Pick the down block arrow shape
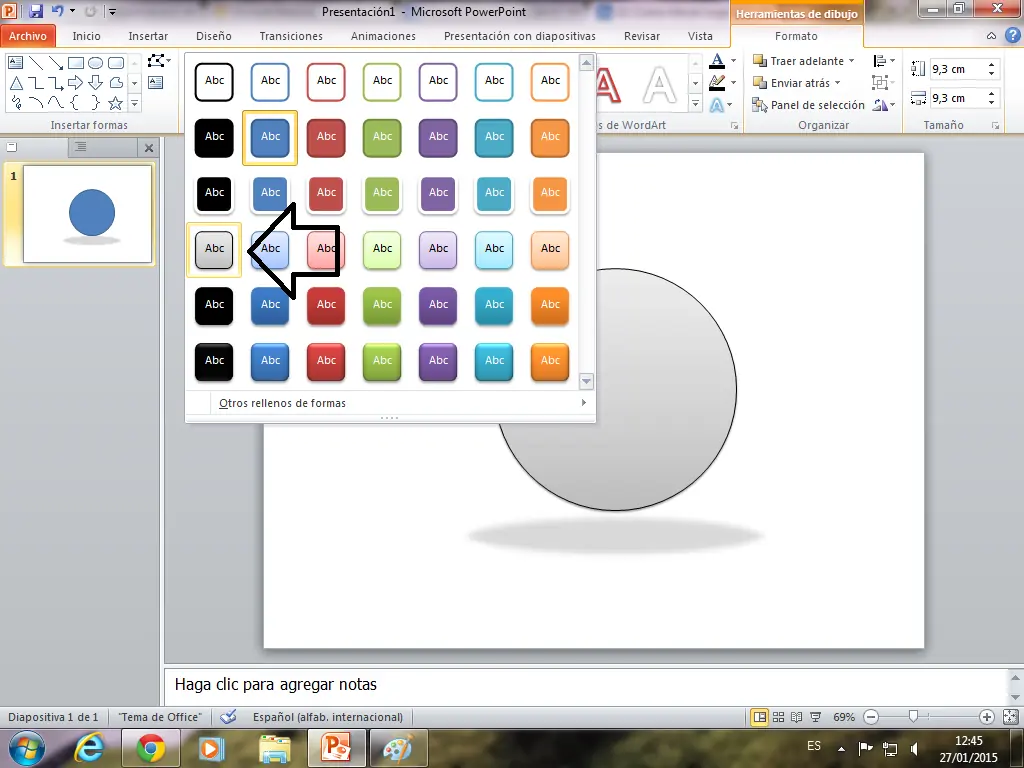Screen dimensions: 1024x768 95,83
